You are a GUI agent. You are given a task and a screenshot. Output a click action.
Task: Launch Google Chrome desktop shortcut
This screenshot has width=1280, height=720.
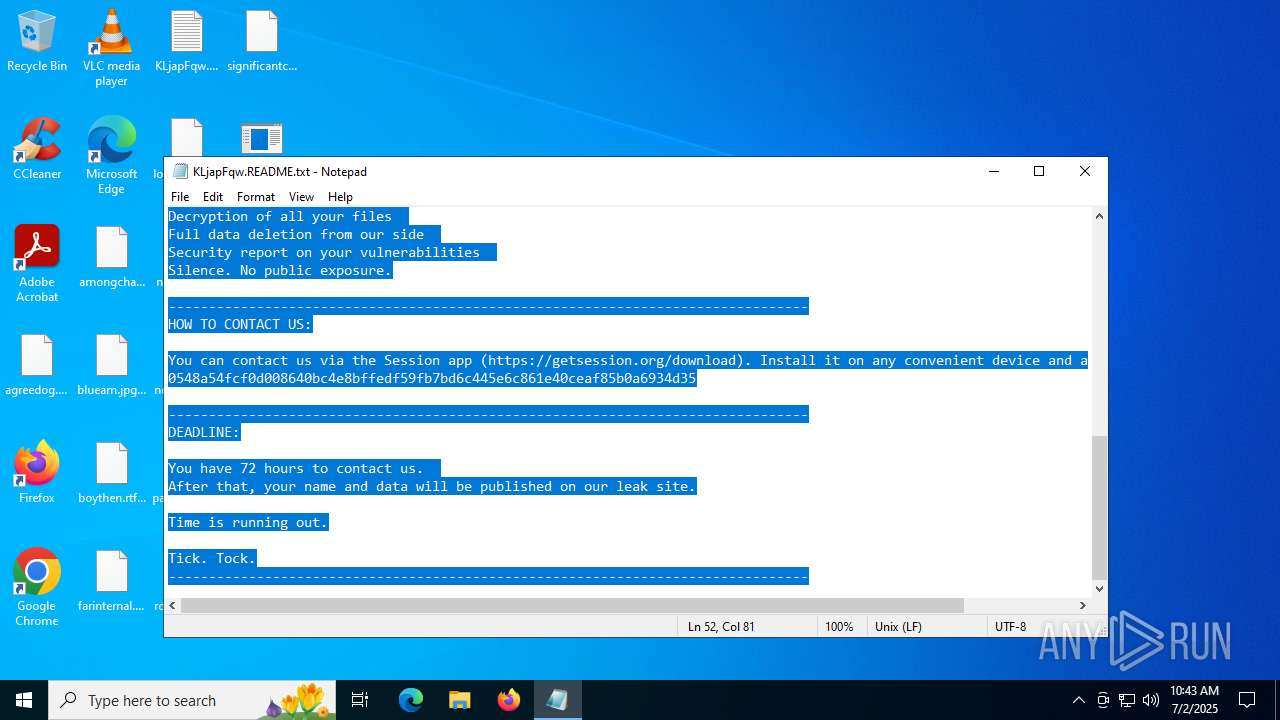coord(37,587)
